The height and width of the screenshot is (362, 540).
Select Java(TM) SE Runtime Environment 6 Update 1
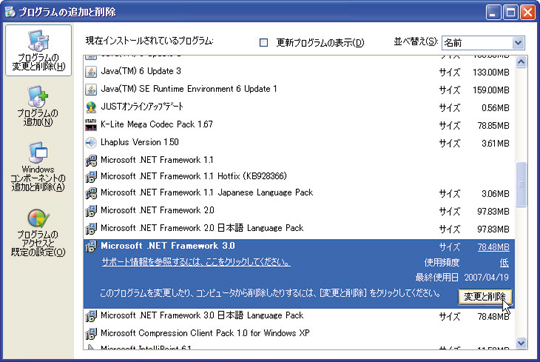pos(299,90)
